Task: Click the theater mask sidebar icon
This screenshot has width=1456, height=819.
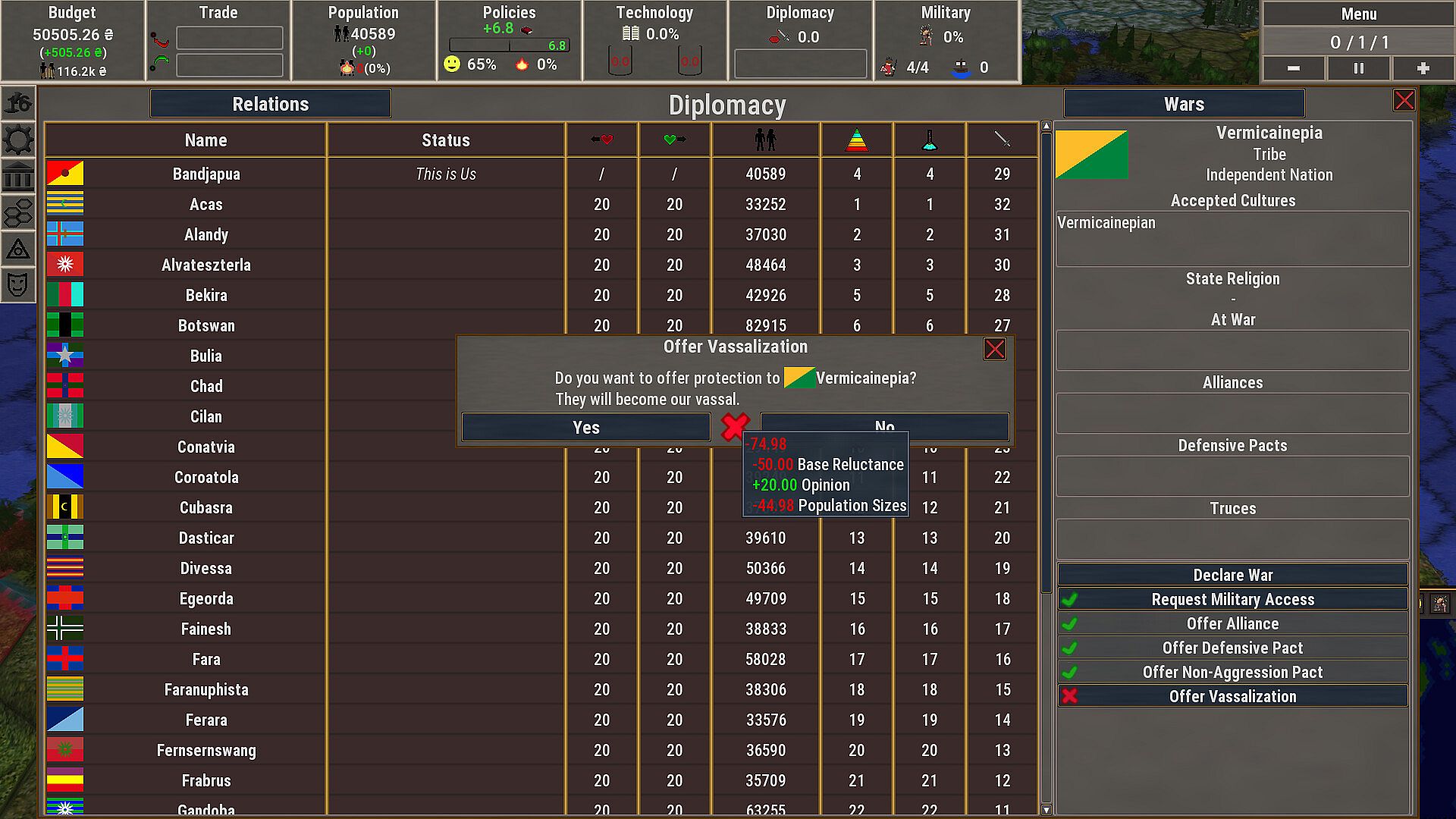Action: pyautogui.click(x=18, y=285)
